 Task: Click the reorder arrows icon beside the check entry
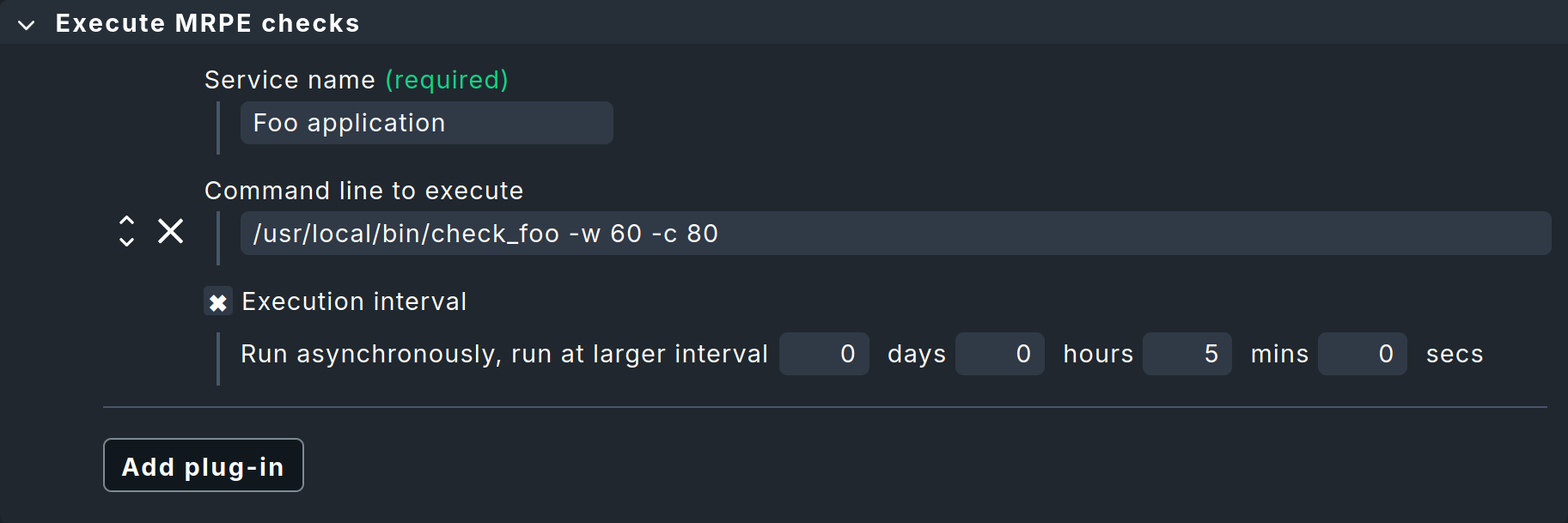(125, 232)
